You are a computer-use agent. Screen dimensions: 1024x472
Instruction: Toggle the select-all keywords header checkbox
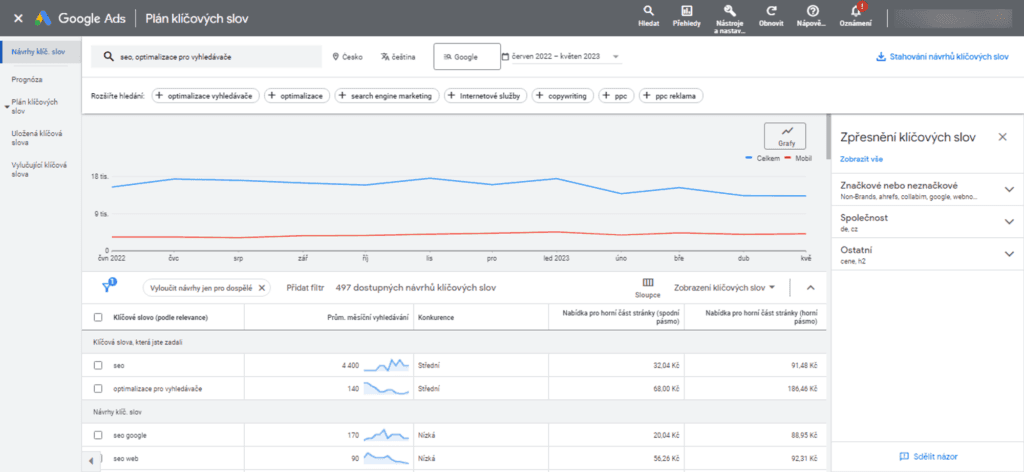pyautogui.click(x=98, y=317)
